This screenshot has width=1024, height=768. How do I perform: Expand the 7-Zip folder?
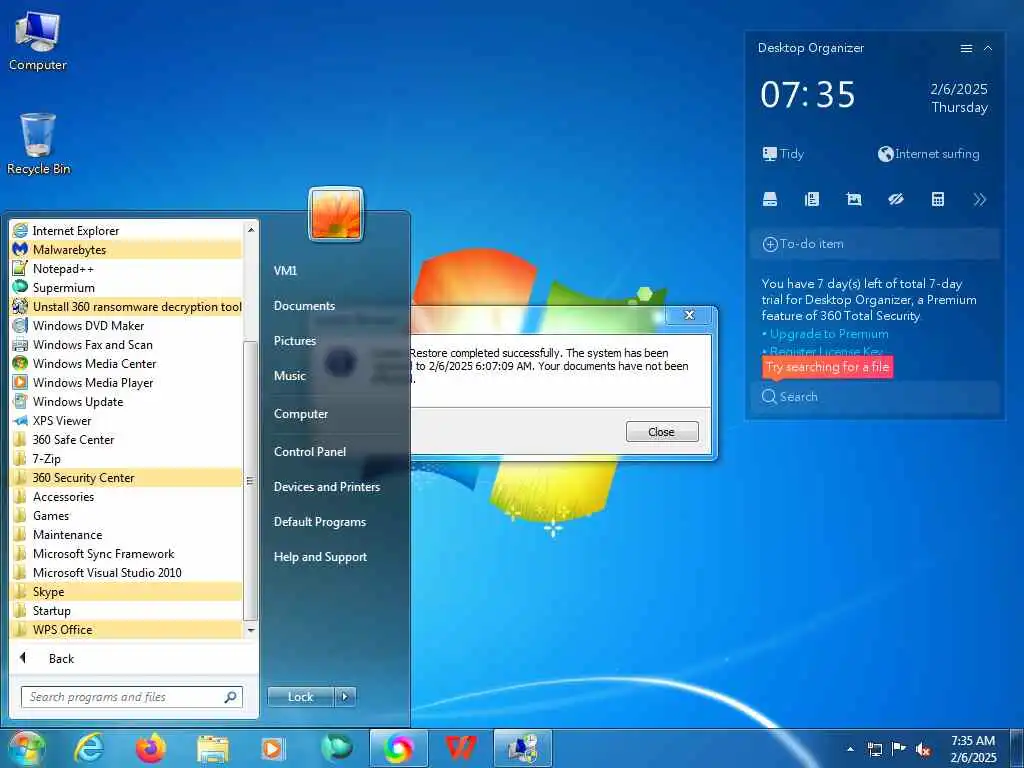[x=127, y=458]
